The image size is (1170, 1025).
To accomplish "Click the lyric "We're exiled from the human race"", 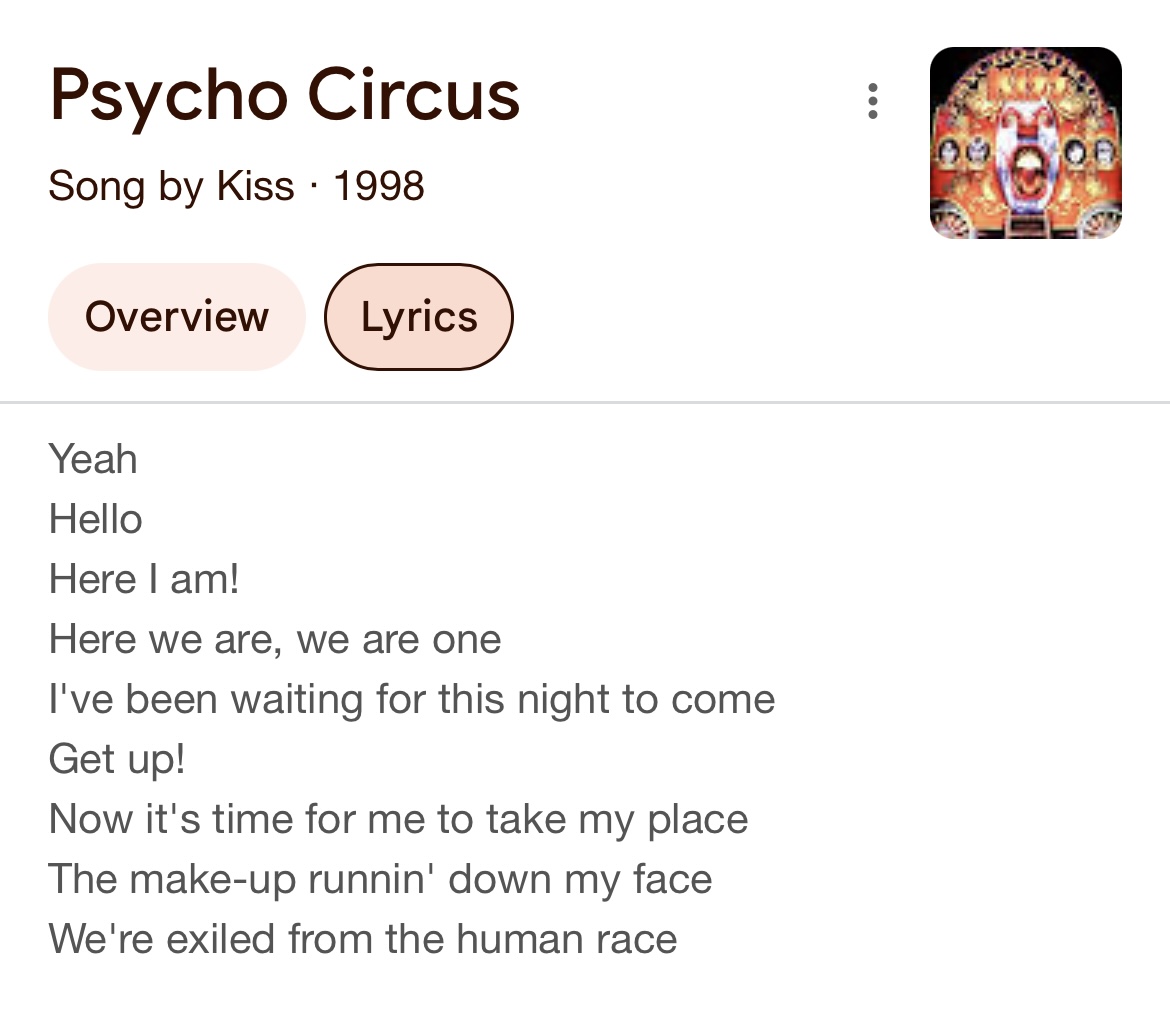I will [363, 940].
